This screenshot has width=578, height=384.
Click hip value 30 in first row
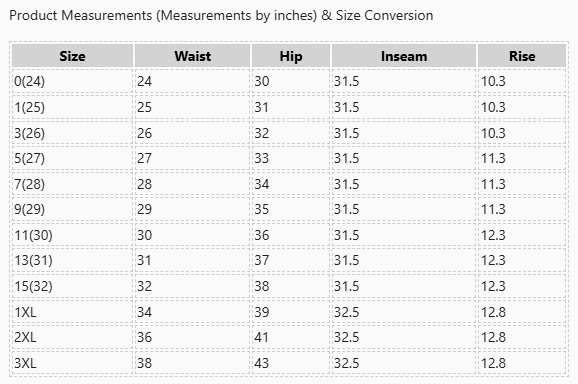click(x=291, y=81)
